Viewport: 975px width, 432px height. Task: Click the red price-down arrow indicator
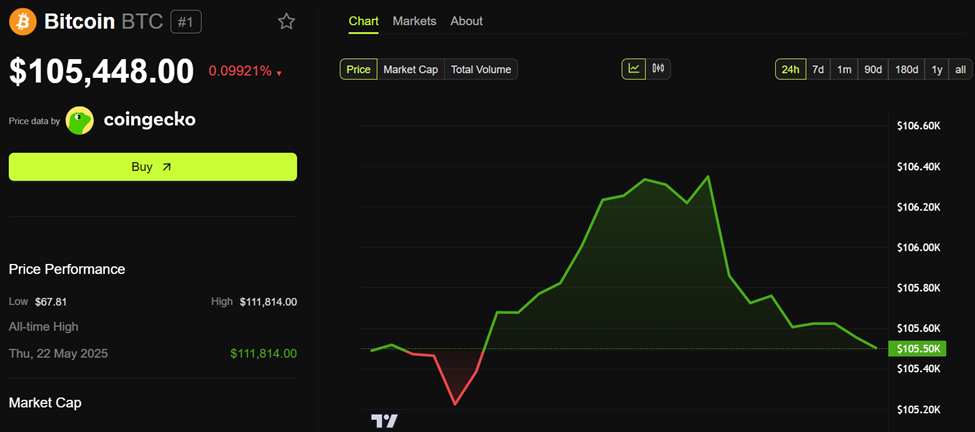click(x=279, y=73)
